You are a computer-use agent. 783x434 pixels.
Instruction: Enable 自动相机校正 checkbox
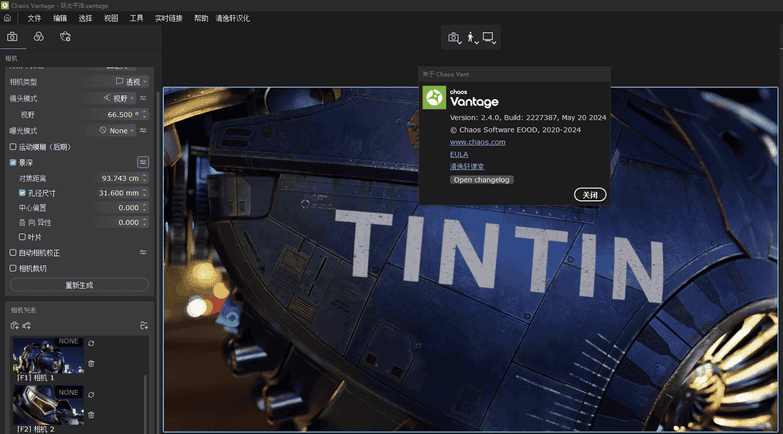point(13,253)
